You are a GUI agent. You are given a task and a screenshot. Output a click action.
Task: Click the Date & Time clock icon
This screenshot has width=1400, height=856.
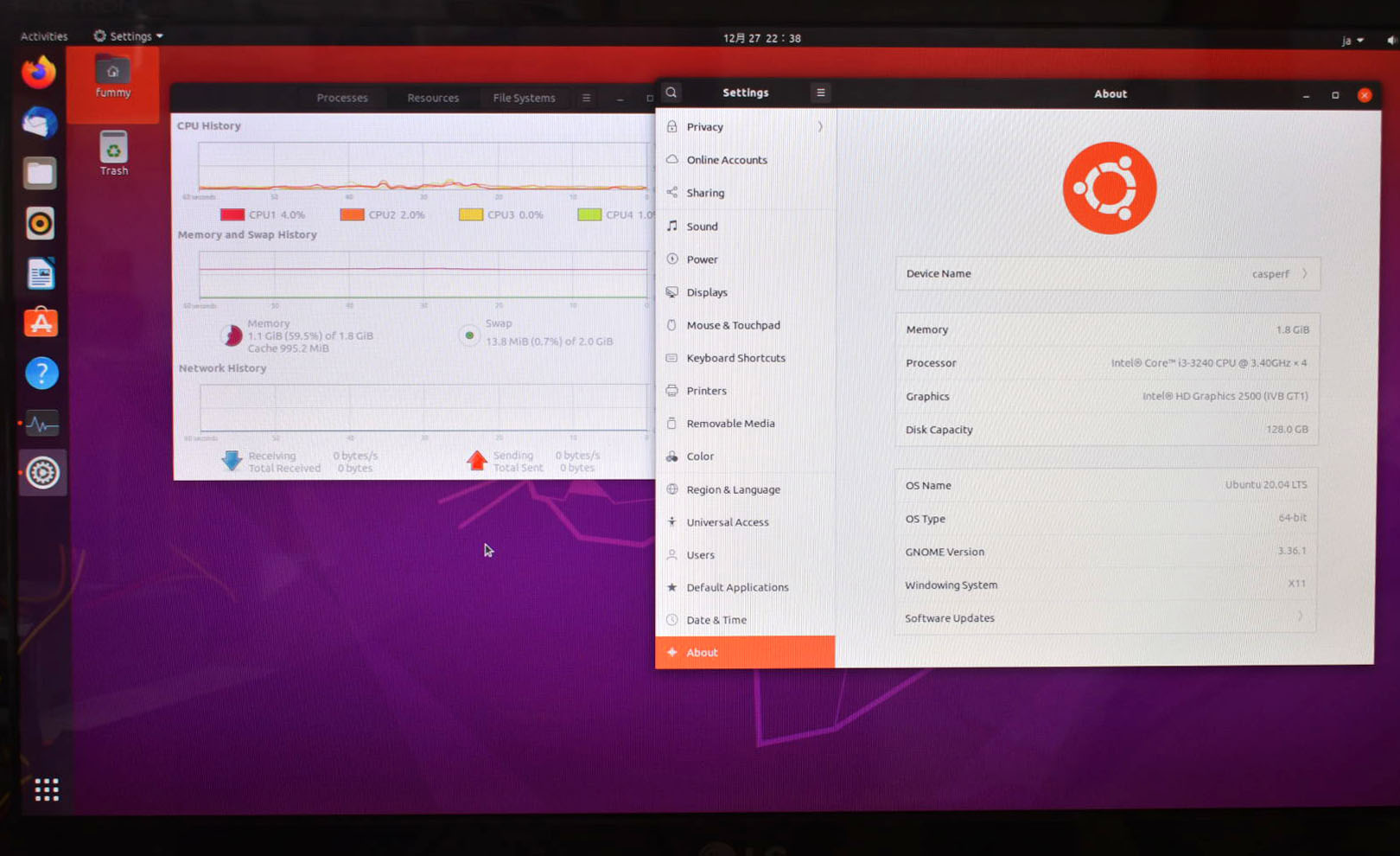tap(672, 620)
